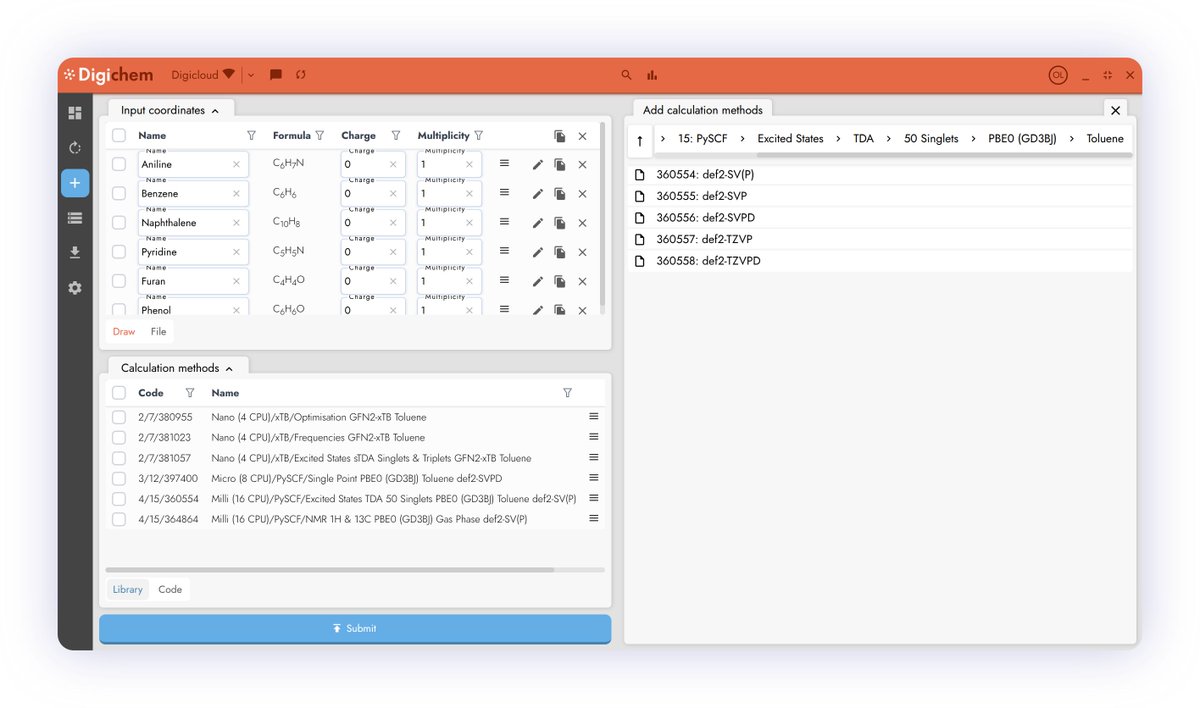Select the plus new submission sidebar icon

pos(75,183)
